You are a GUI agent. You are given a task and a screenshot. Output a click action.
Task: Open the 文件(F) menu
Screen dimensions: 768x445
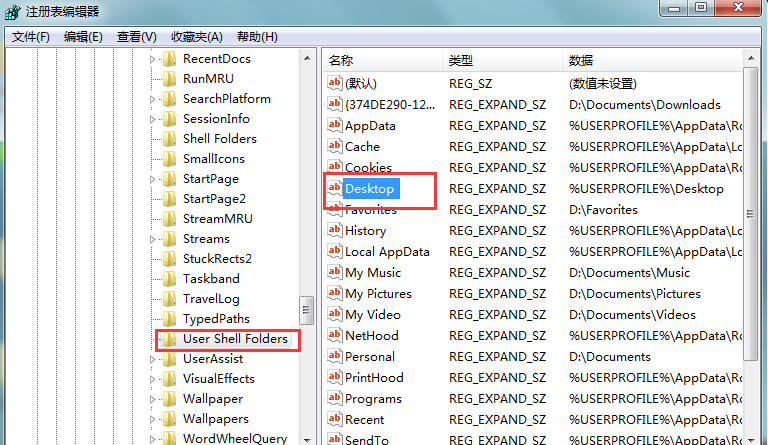30,37
